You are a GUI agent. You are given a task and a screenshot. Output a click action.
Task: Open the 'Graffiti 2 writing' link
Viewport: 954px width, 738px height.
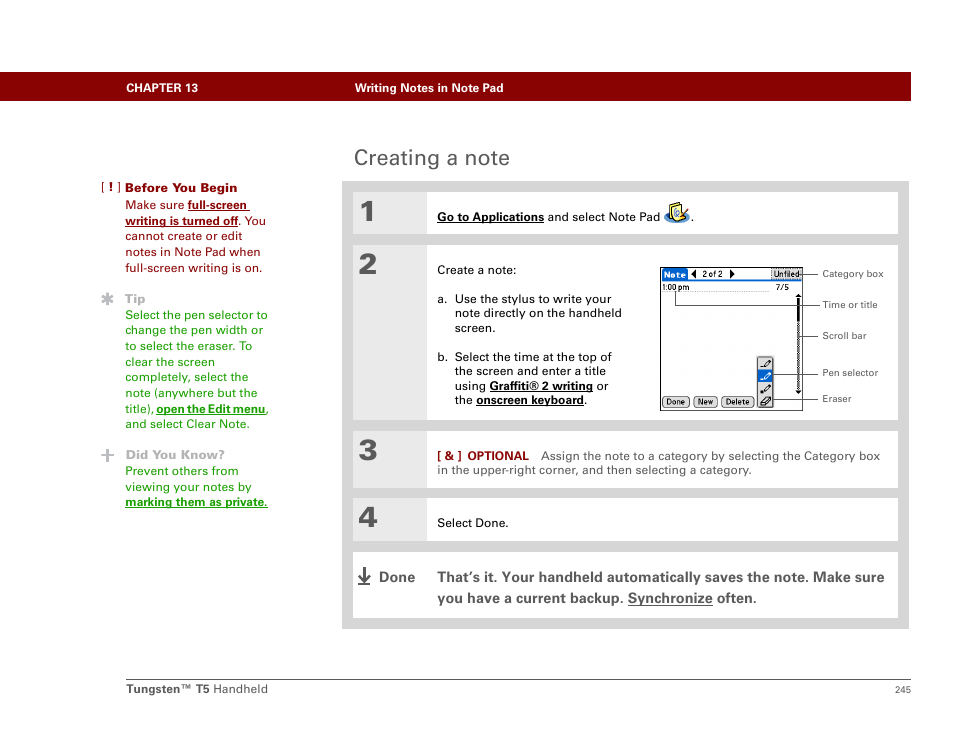point(541,386)
